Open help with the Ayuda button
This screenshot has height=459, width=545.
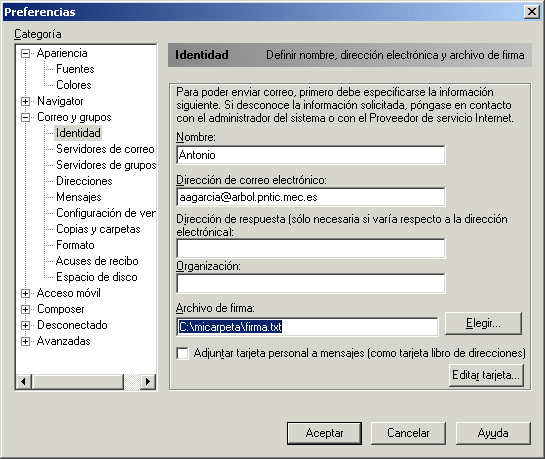493,433
